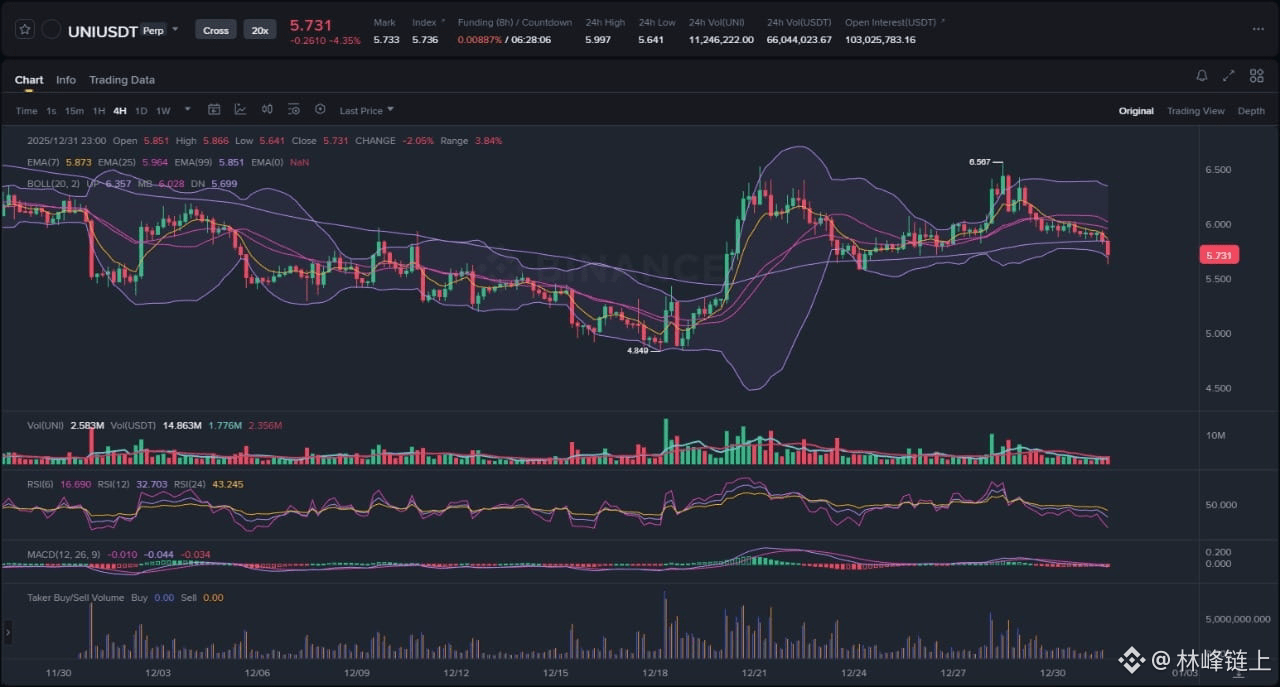The height and width of the screenshot is (687, 1280).
Task: Expand the left side panel arrow
Action: pyautogui.click(x=8, y=632)
